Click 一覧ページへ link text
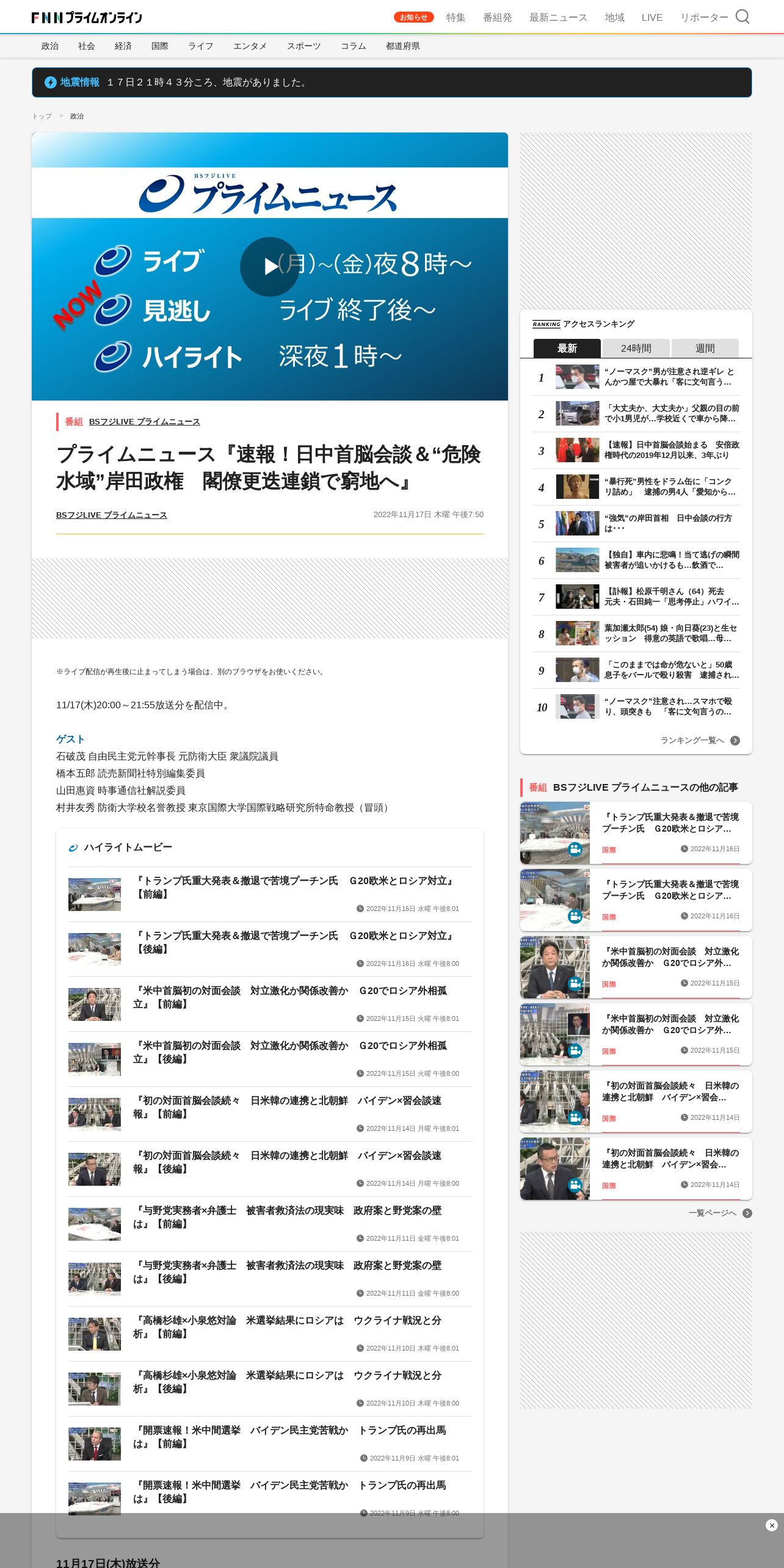784x1568 pixels. (x=713, y=1213)
